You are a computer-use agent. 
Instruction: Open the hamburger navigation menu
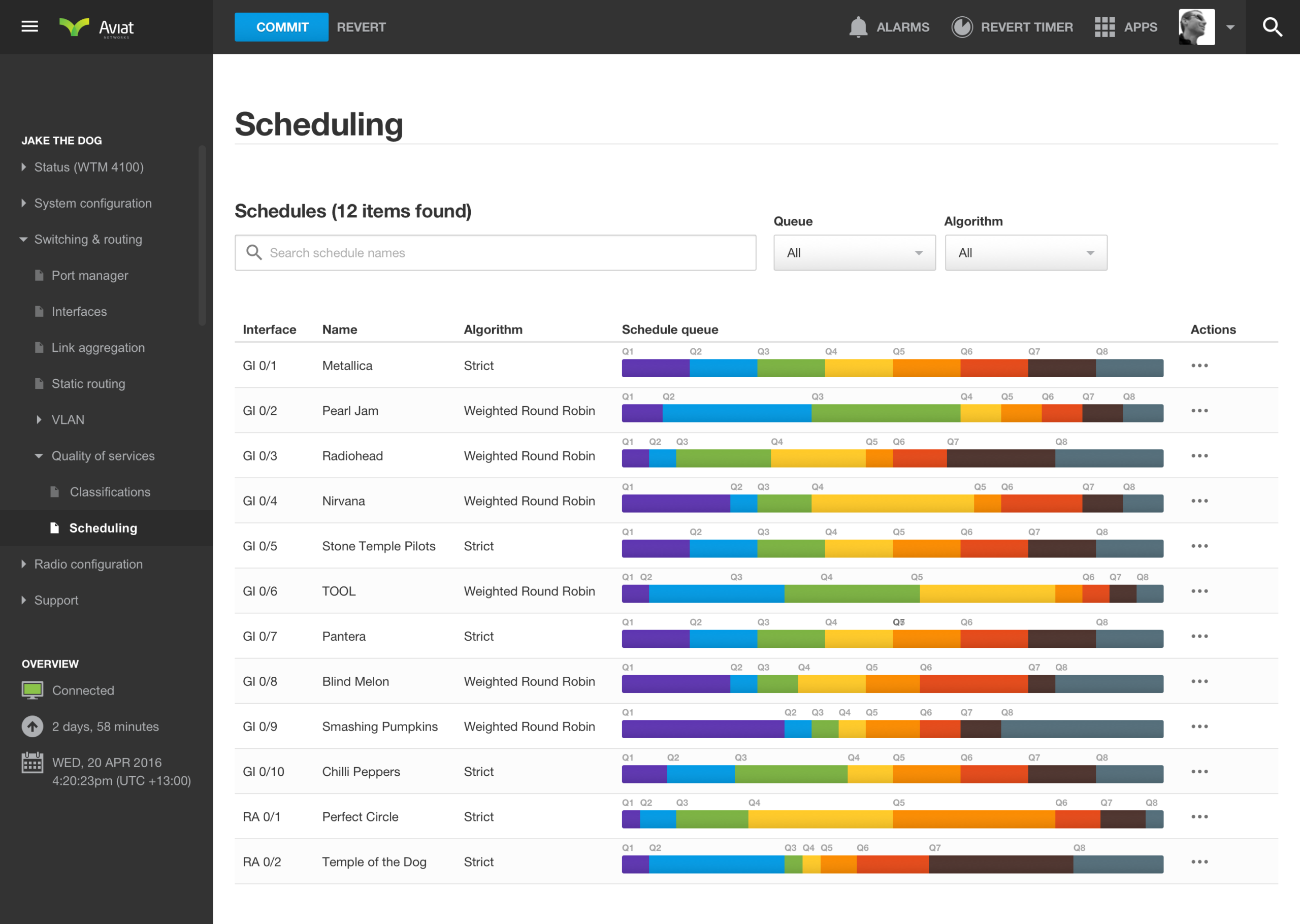click(x=29, y=26)
